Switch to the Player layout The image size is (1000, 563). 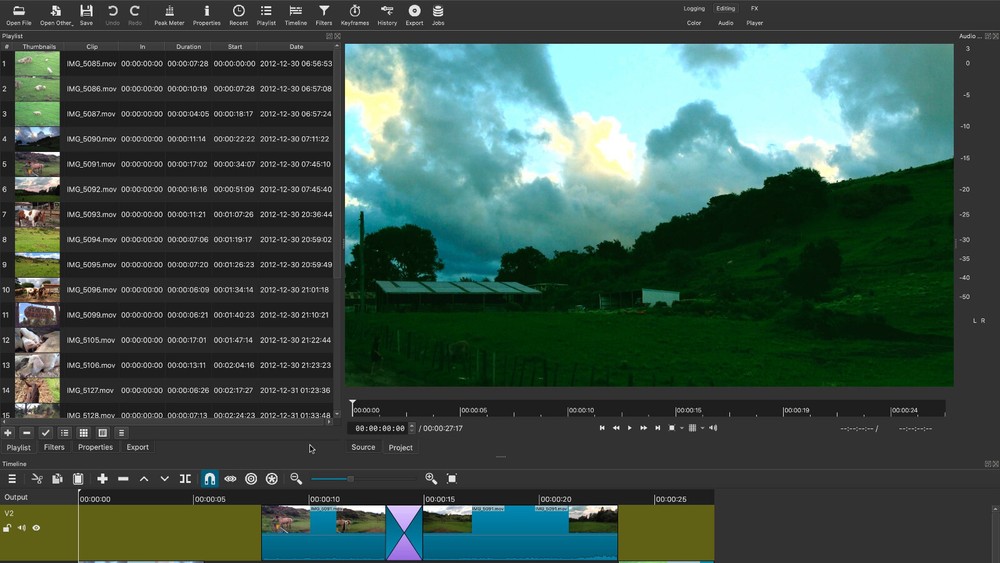[x=754, y=23]
